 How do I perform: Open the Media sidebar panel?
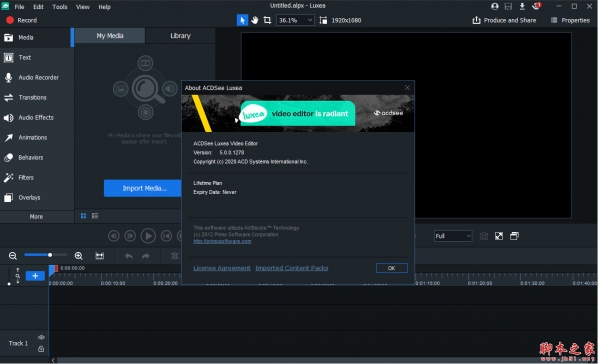point(37,38)
